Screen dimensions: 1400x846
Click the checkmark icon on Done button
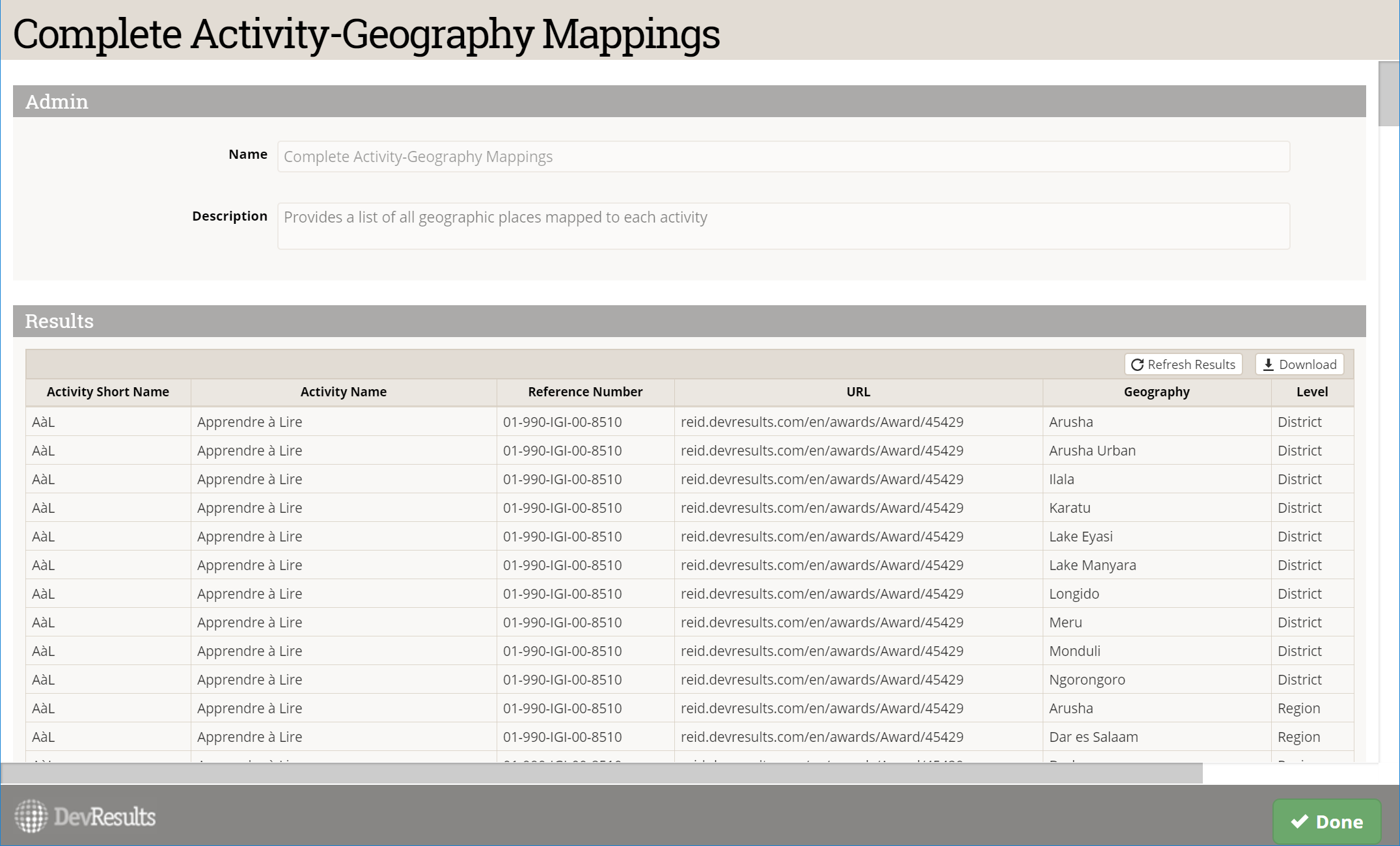[1299, 821]
